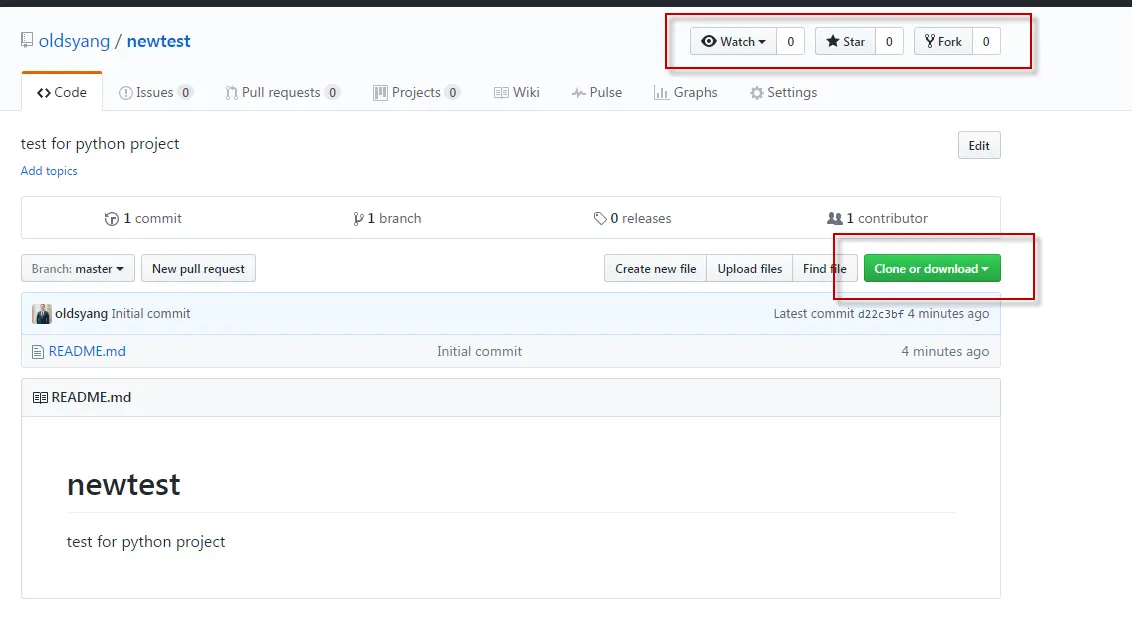This screenshot has height=620, width=1132.
Task: Click the gear icon on Settings tab
Action: point(756,93)
